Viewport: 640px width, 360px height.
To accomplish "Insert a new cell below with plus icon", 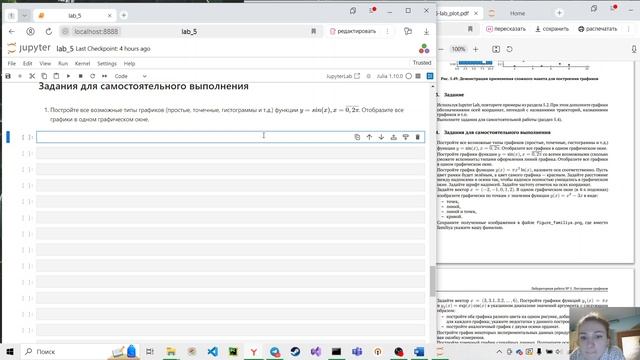I will click(x=20, y=76).
